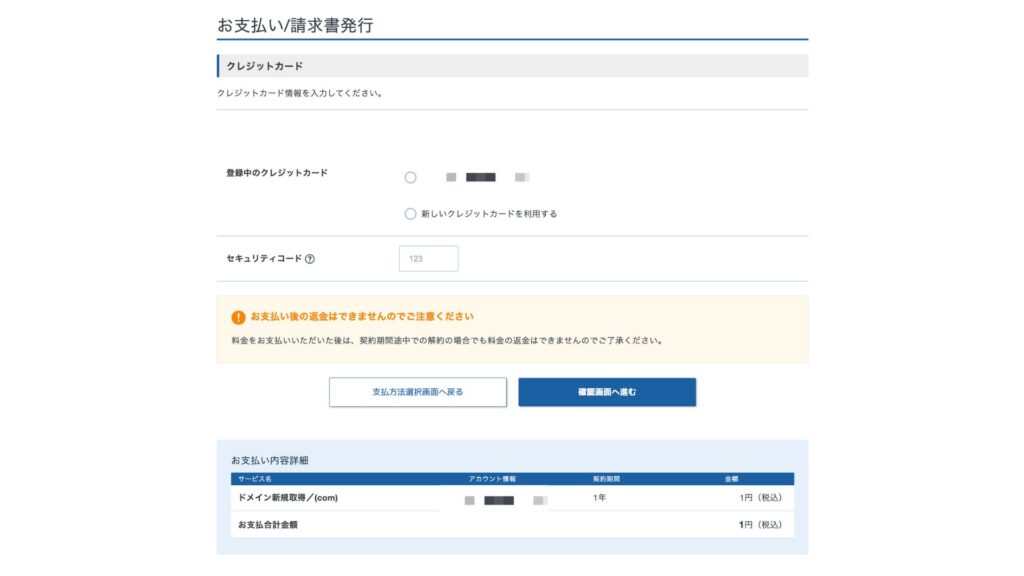Click the orange warning exclamation icon

238,317
